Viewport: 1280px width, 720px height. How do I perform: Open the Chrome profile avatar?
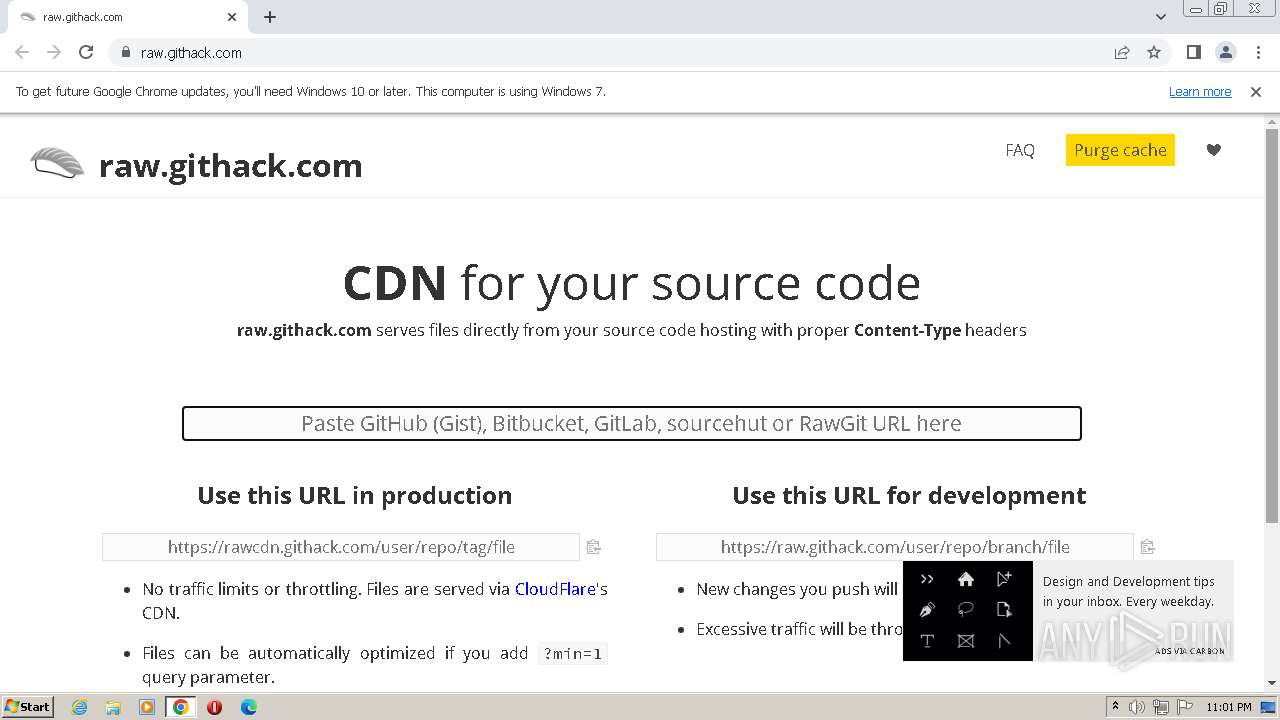pos(1225,52)
